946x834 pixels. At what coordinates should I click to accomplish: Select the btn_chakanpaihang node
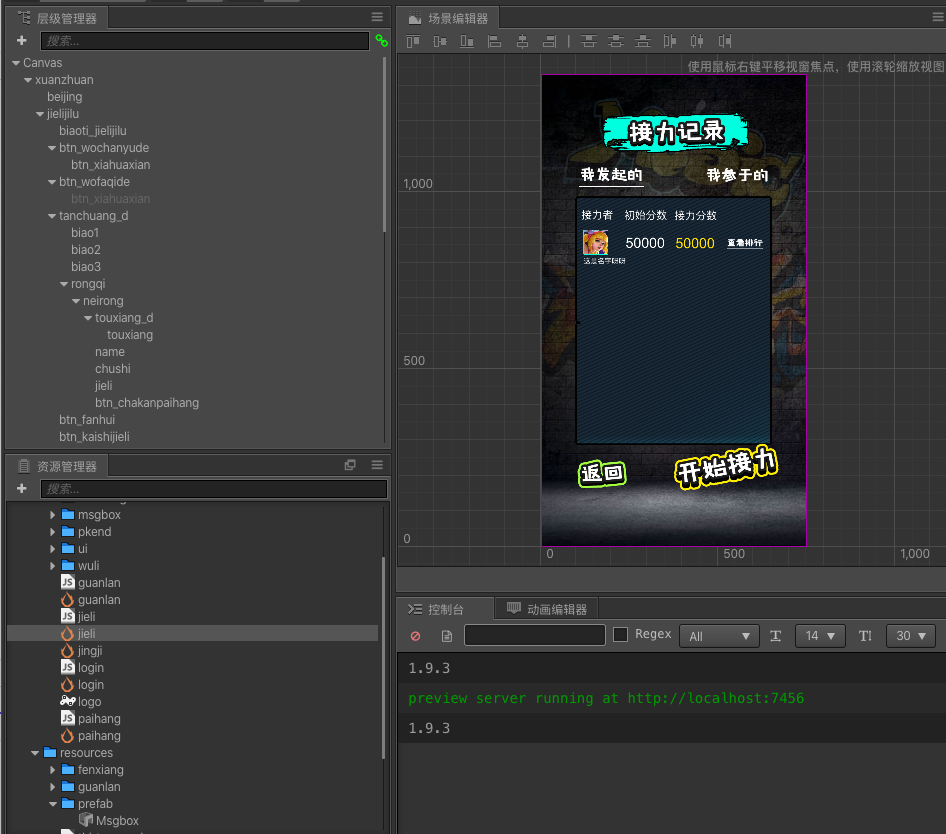[x=147, y=403]
